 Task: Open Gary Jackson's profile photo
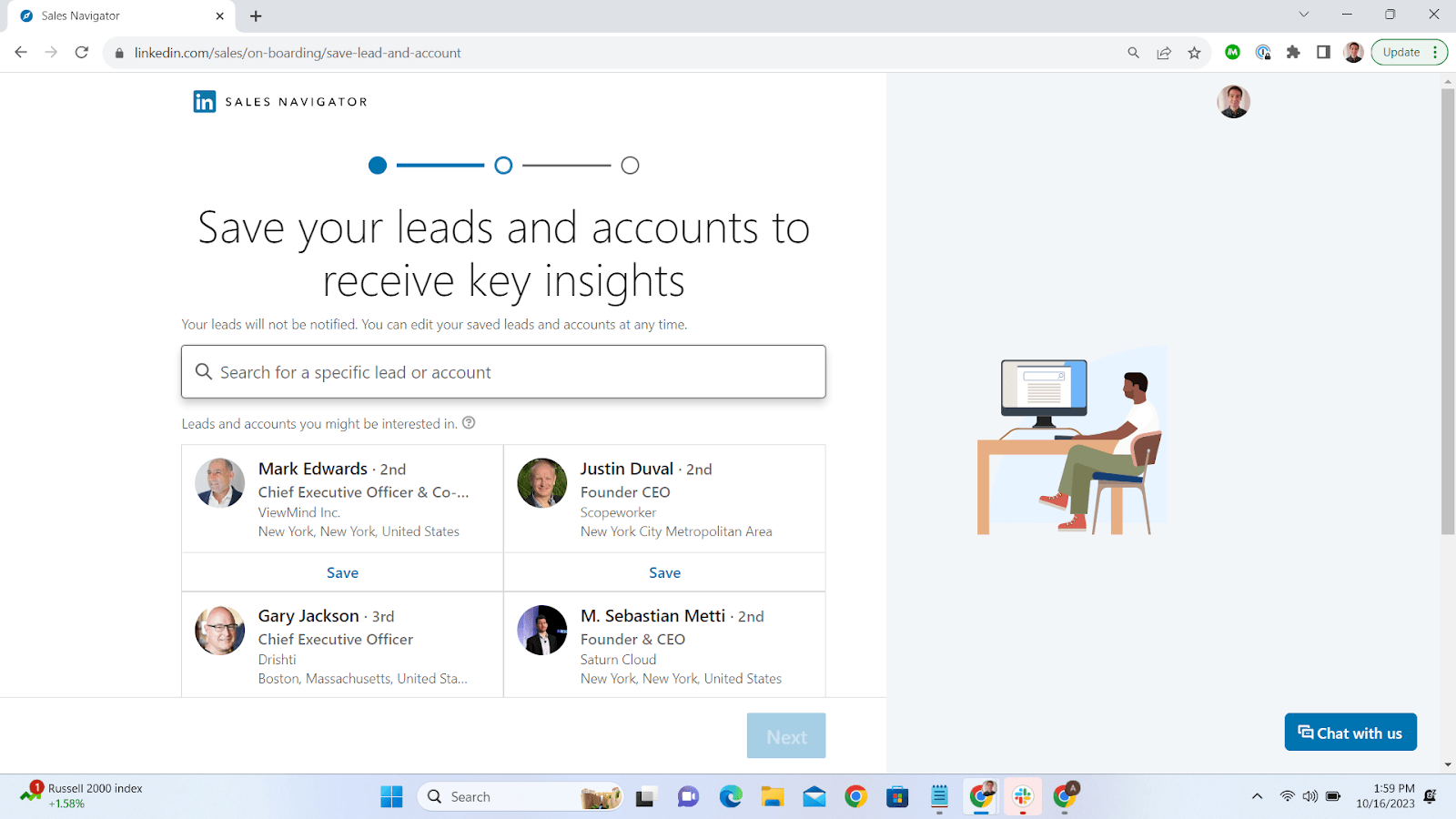pyautogui.click(x=220, y=630)
